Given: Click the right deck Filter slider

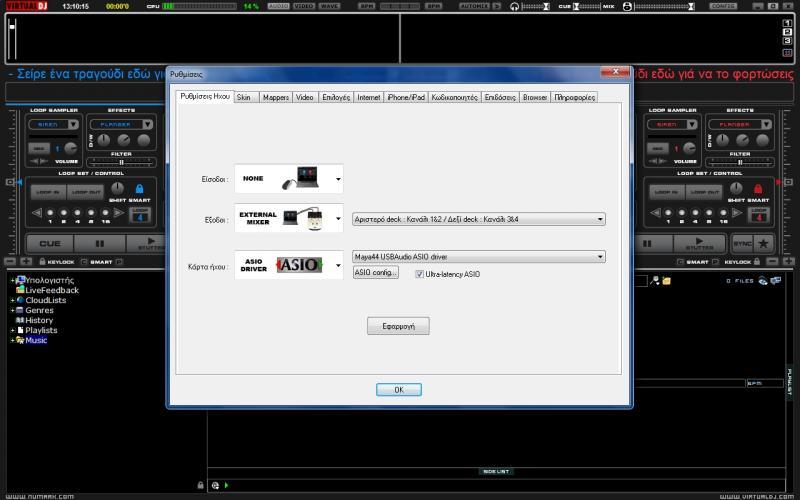Looking at the screenshot, I should [740, 162].
